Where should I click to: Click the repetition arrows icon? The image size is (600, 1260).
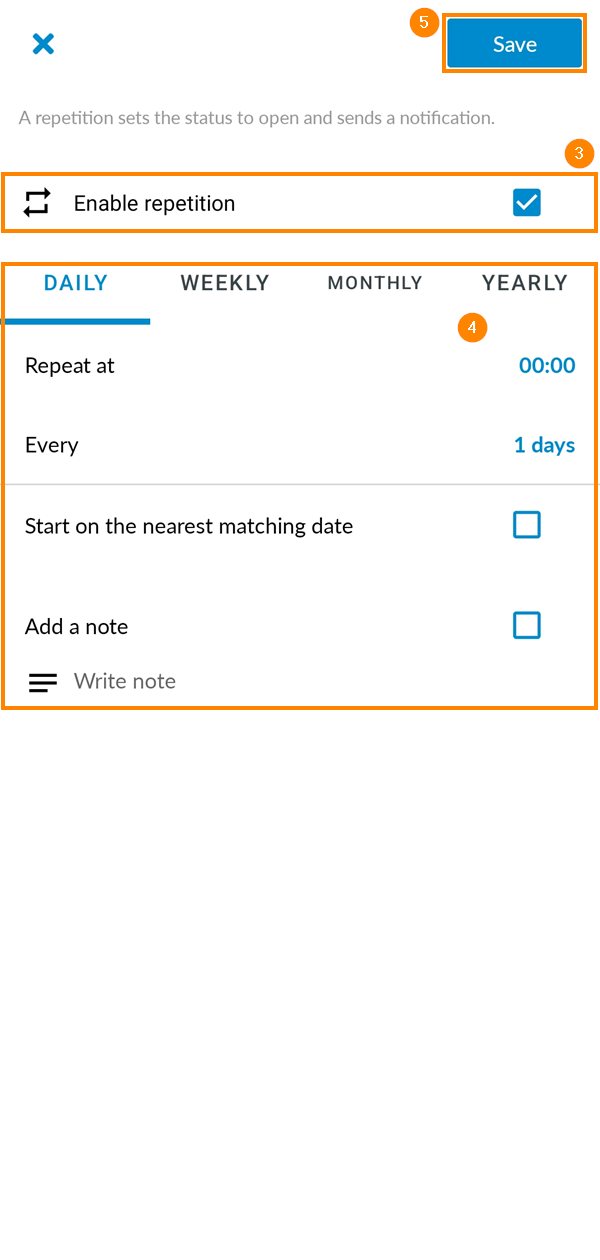click(x=37, y=203)
